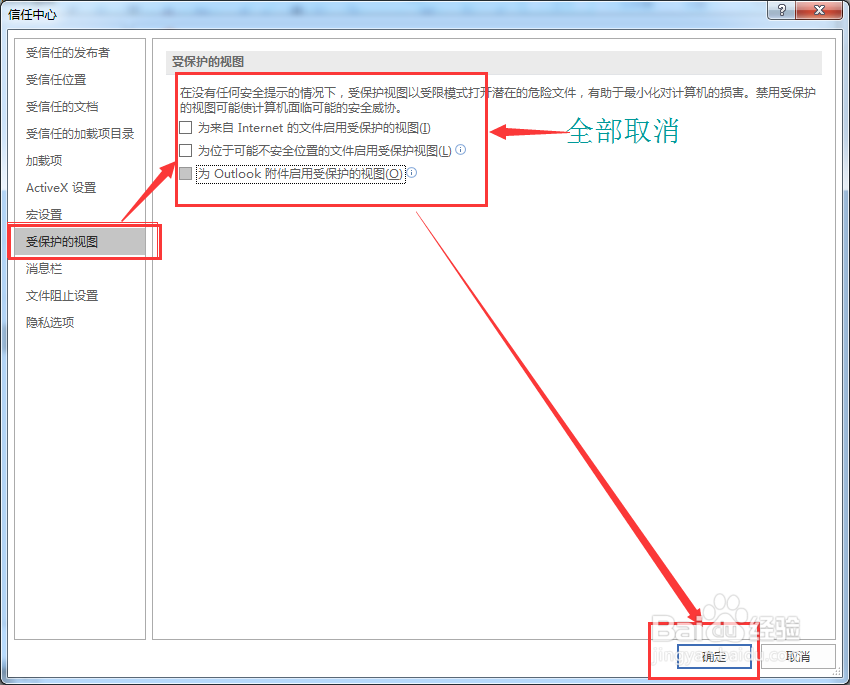The height and width of the screenshot is (685, 850).
Task: Go to 受信任的文档 settings
Action: tap(62, 107)
